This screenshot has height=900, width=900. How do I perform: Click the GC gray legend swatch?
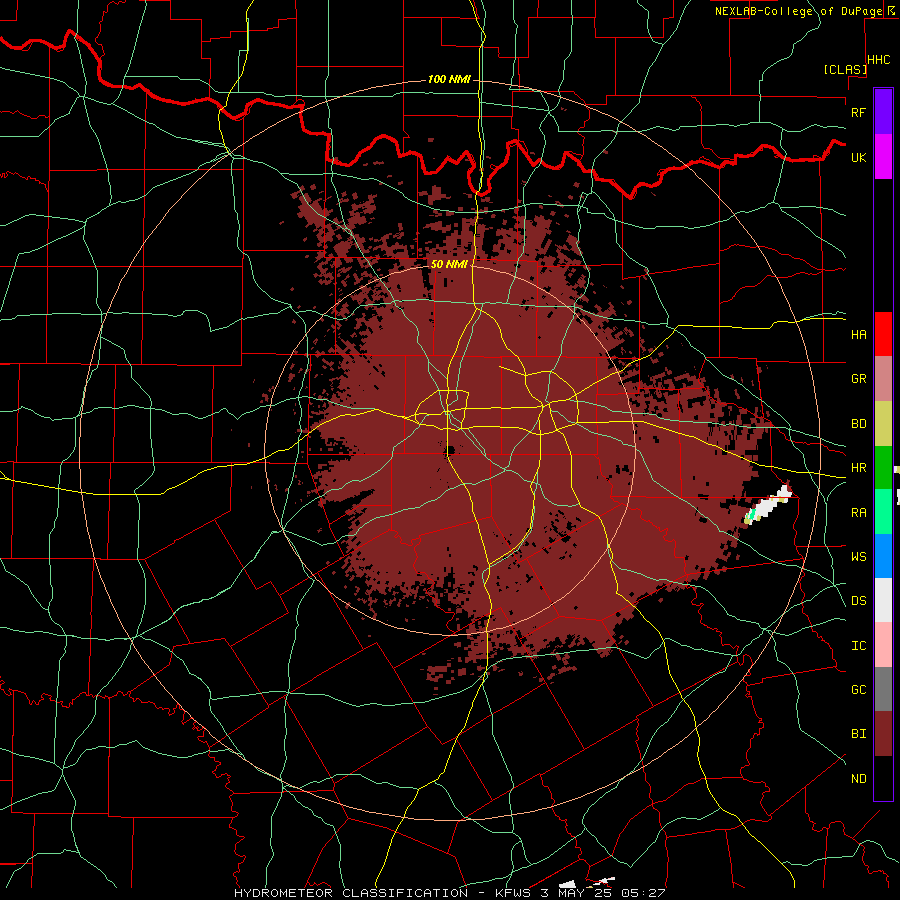coord(883,689)
